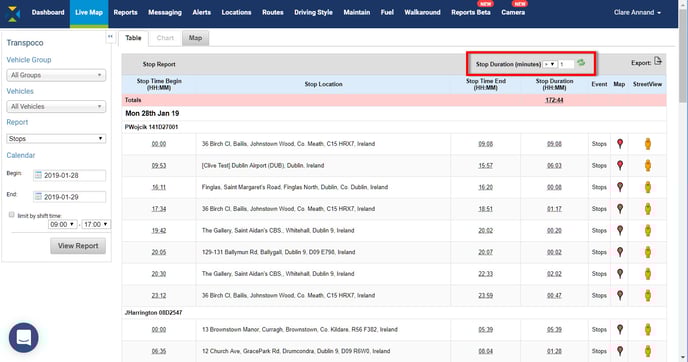688x362 pixels.
Task: Open map pin for Finglas stop
Action: 620,187
